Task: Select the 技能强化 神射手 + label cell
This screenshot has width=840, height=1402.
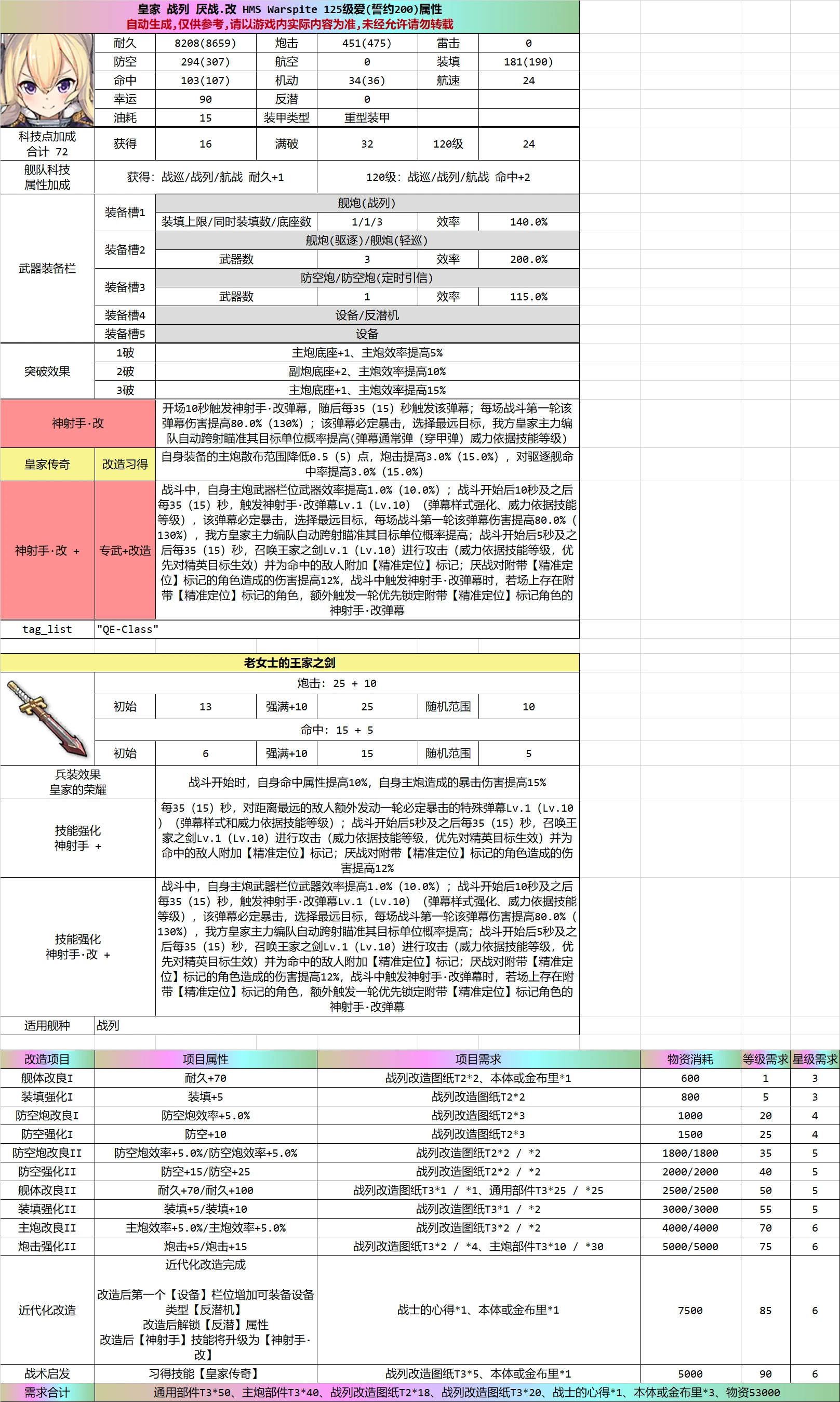Action: point(77,838)
